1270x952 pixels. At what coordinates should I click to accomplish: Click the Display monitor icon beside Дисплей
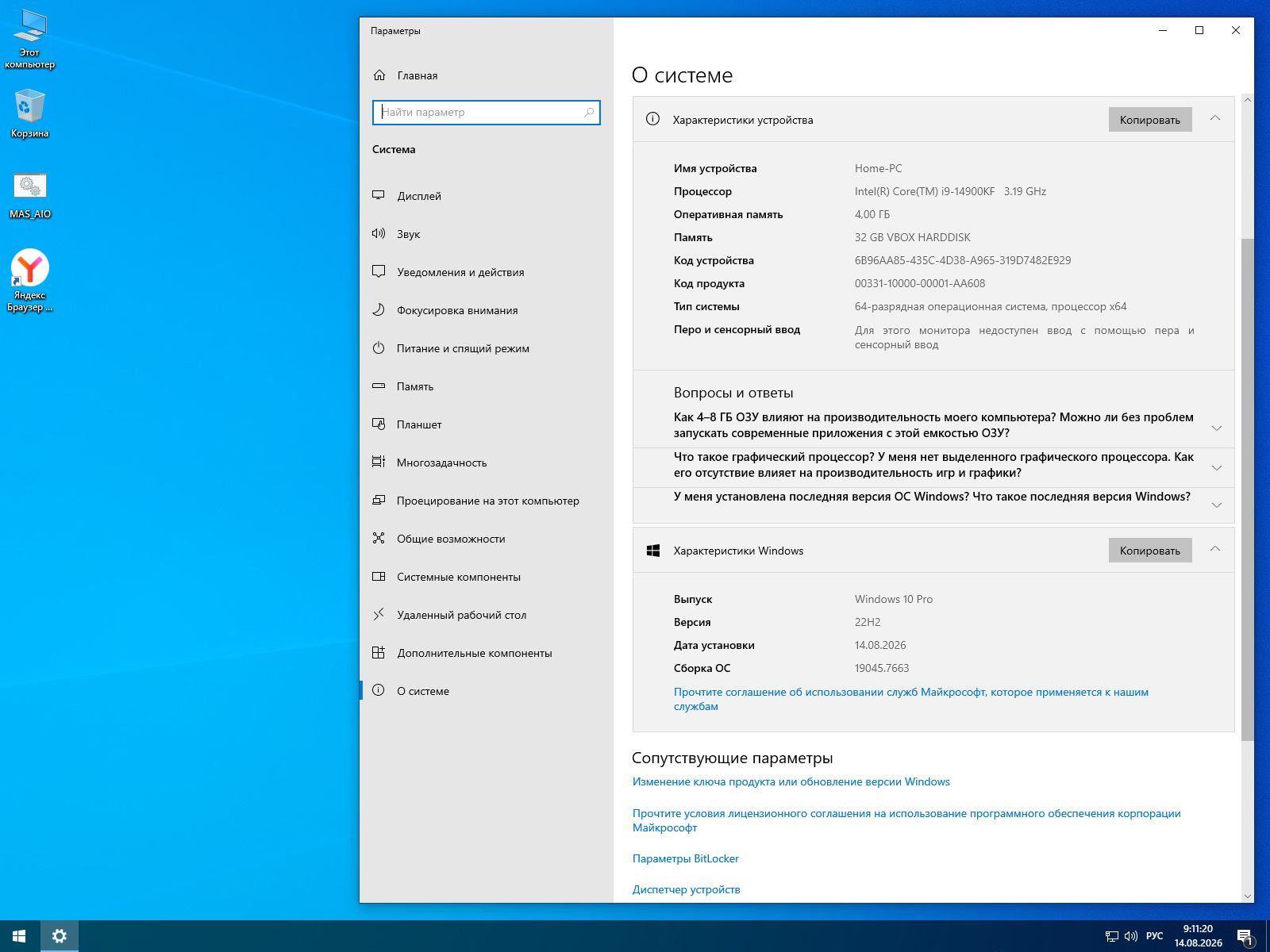tap(379, 195)
